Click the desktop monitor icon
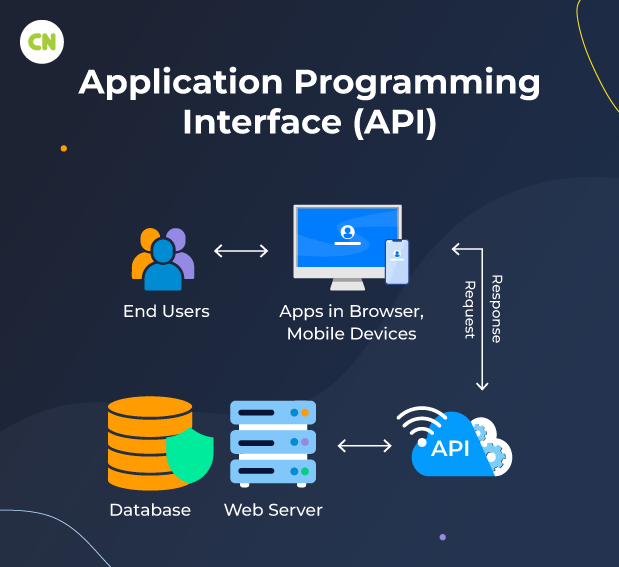The width and height of the screenshot is (619, 567). (x=347, y=248)
